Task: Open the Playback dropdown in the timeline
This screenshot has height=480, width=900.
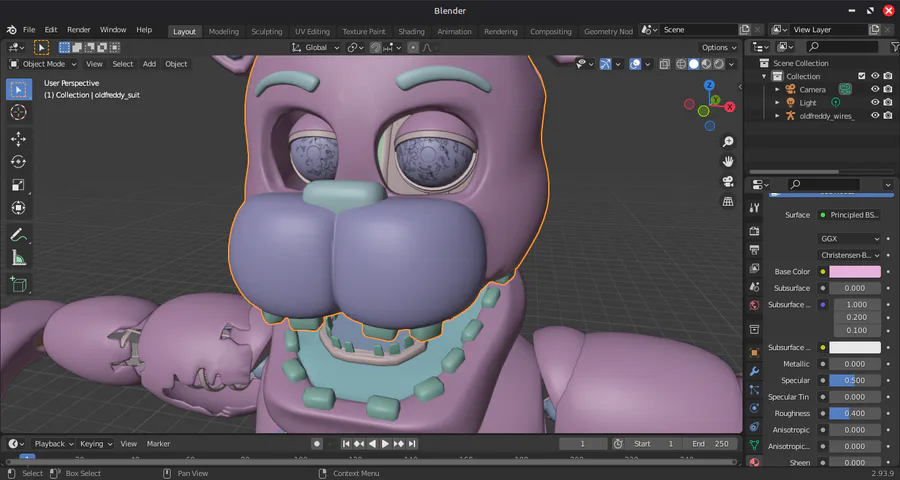Action: (x=53, y=444)
